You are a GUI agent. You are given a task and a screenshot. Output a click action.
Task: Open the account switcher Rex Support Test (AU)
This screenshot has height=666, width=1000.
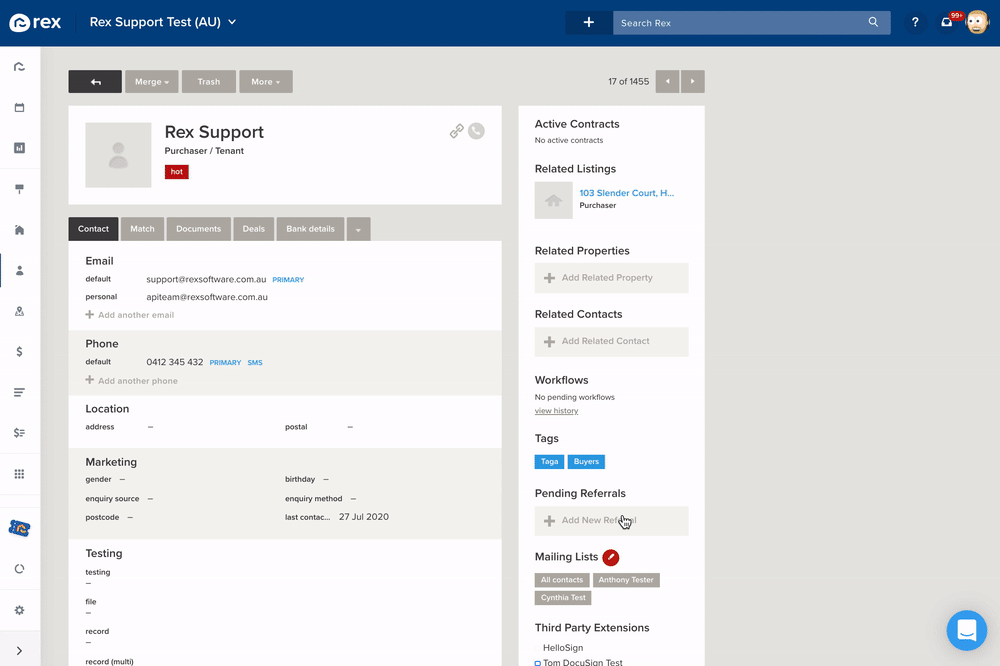tap(163, 22)
